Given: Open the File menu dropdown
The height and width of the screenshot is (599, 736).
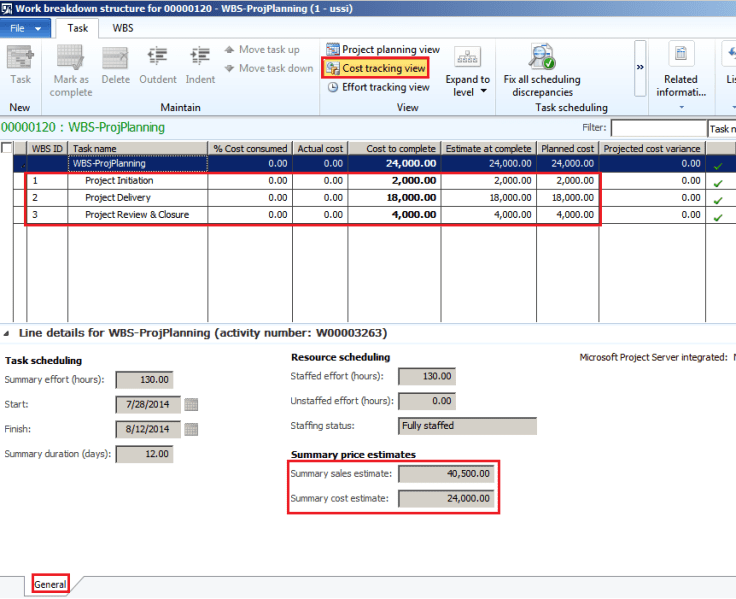Looking at the screenshot, I should pos(25,28).
